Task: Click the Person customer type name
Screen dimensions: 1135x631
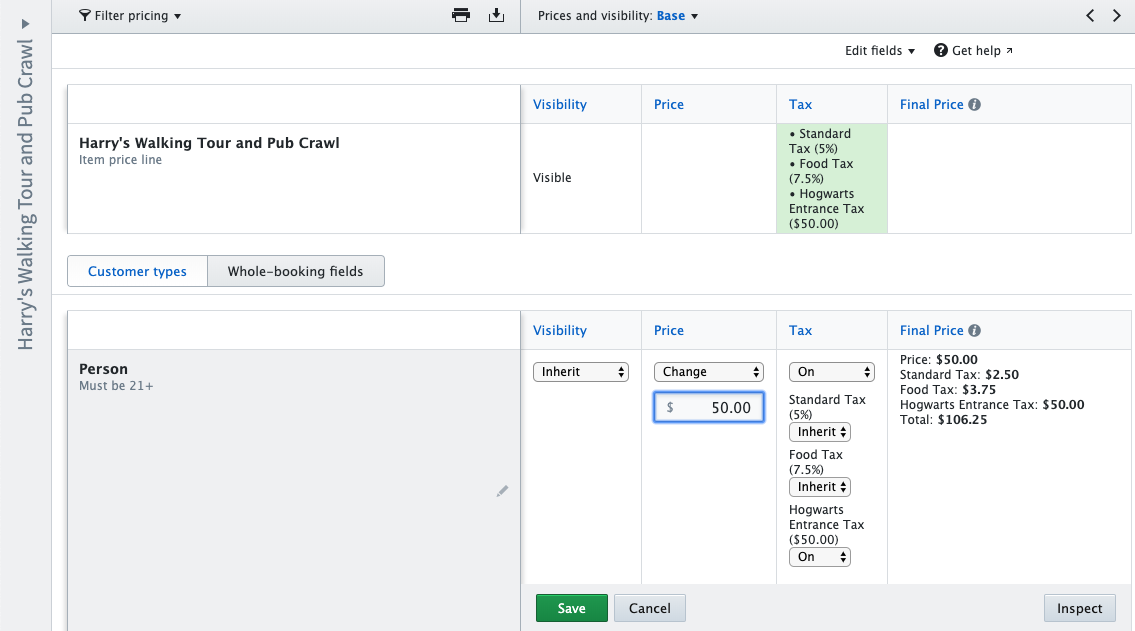Action: point(103,368)
